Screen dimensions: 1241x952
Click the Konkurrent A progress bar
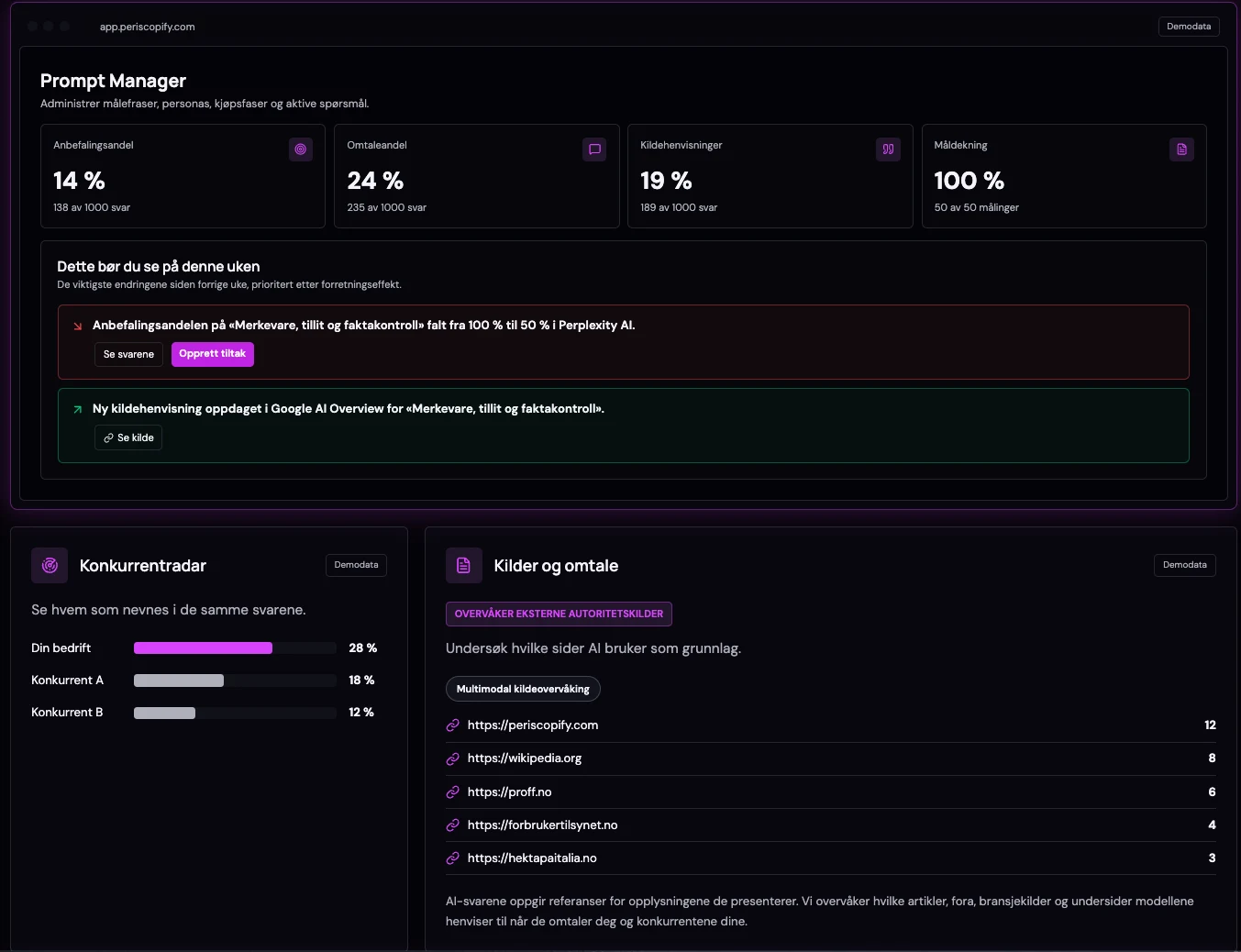click(235, 681)
